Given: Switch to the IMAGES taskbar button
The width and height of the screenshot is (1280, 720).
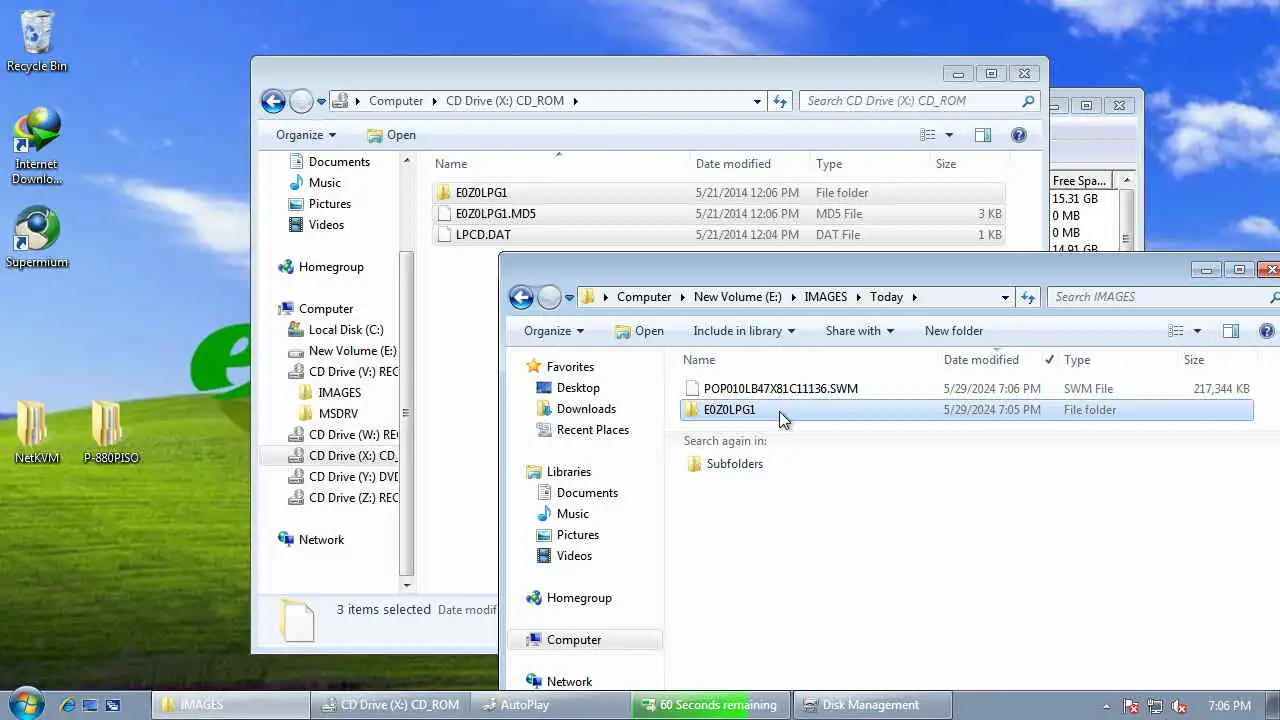Looking at the screenshot, I should point(232,705).
